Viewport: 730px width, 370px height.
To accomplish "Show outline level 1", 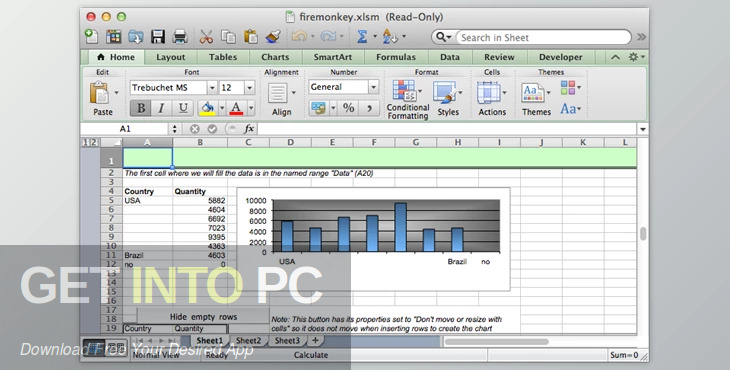I will 86,142.
